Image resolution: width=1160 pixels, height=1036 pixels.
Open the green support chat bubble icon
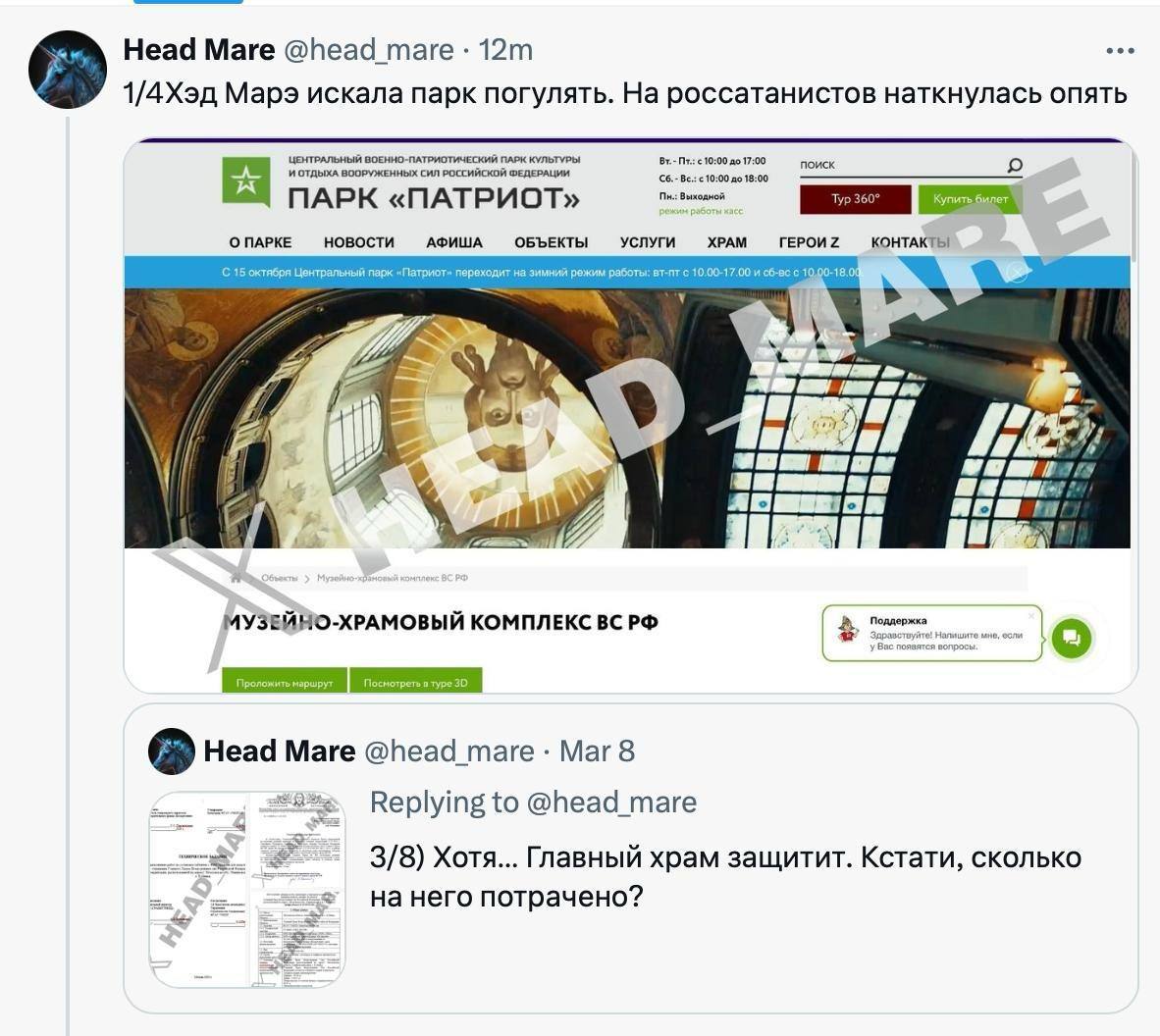coord(1072,638)
